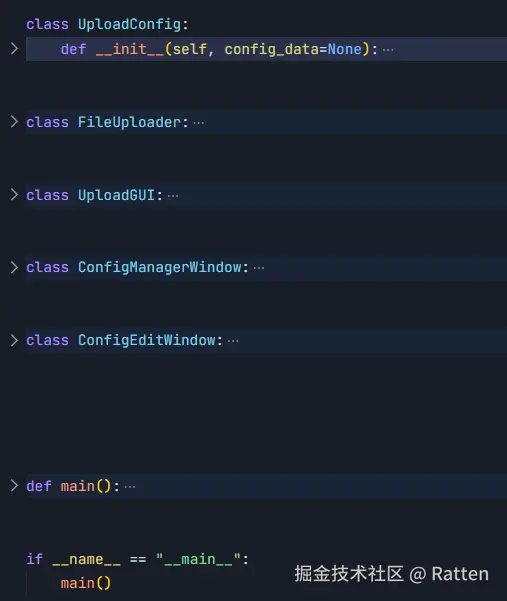Click the __name__ variable
The width and height of the screenshot is (507, 601).
point(87,560)
